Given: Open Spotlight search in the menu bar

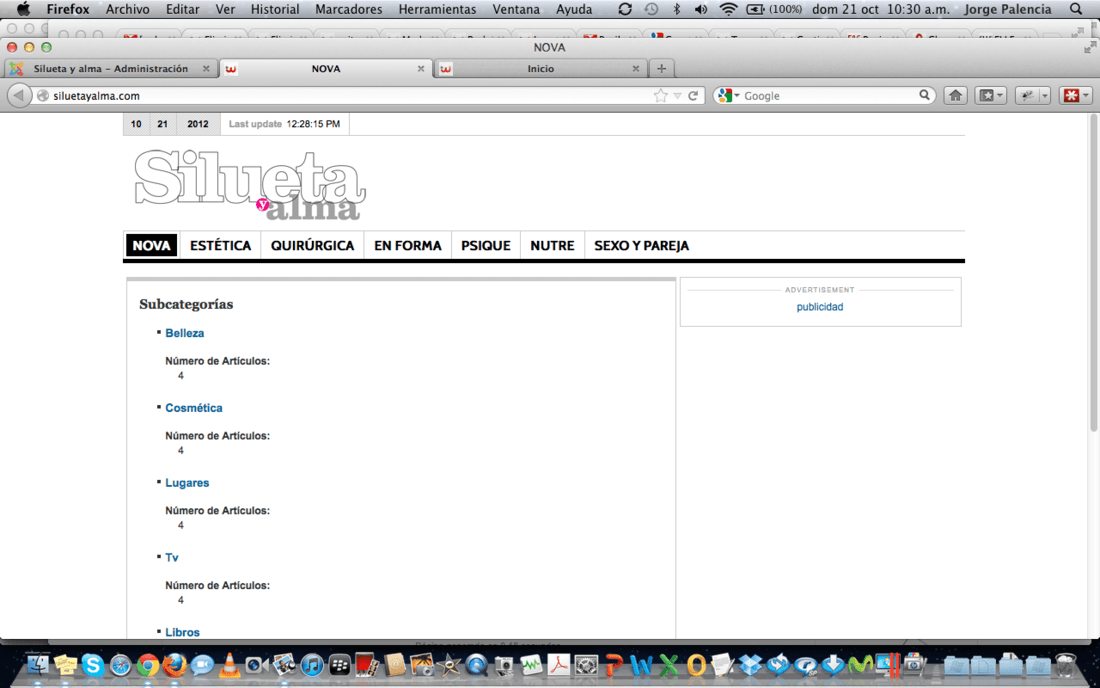Looking at the screenshot, I should (x=1075, y=9).
